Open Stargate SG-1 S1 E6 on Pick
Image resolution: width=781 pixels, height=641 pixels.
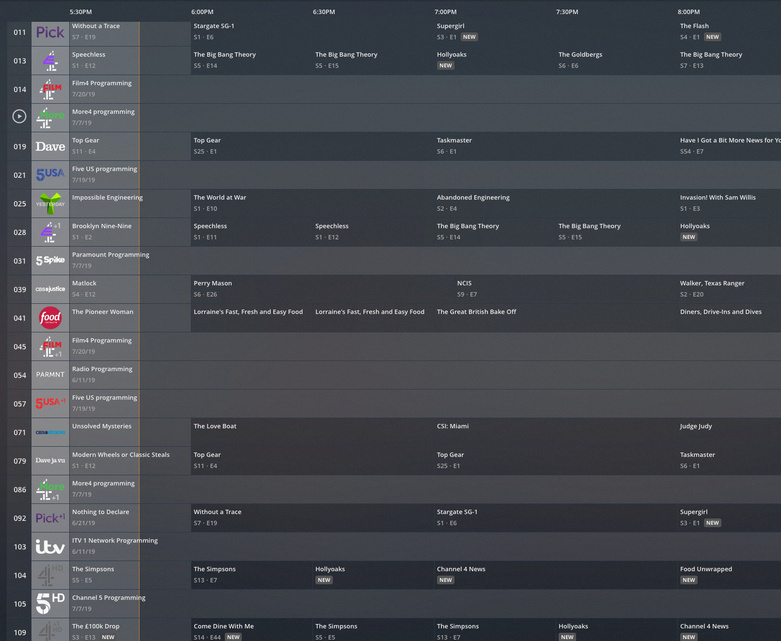click(312, 33)
